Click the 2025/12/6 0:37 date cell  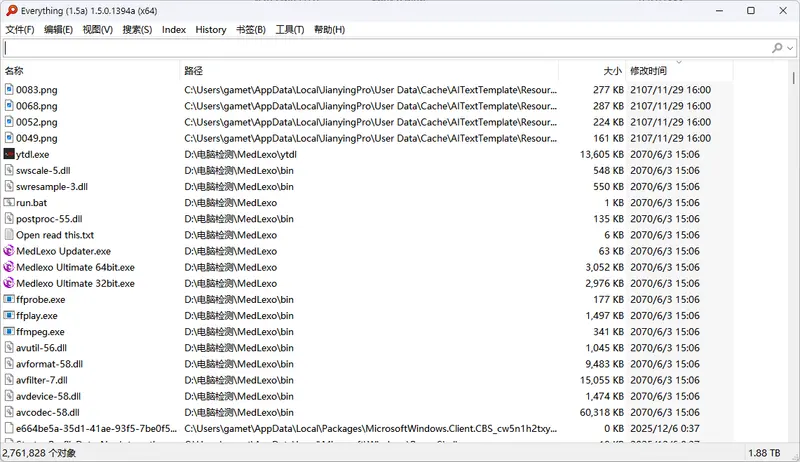[665, 428]
